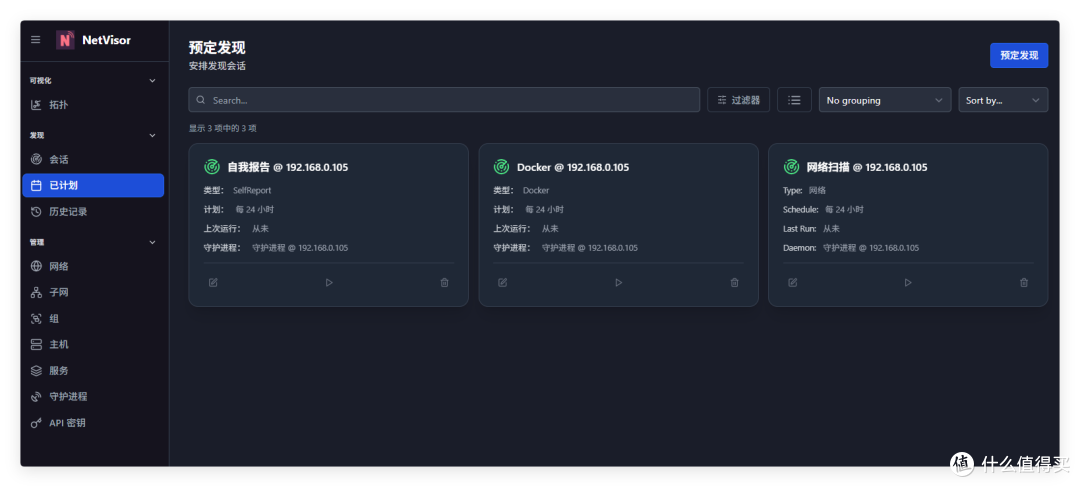
Task: Open 网络 networks in sidebar
Action: click(93, 266)
